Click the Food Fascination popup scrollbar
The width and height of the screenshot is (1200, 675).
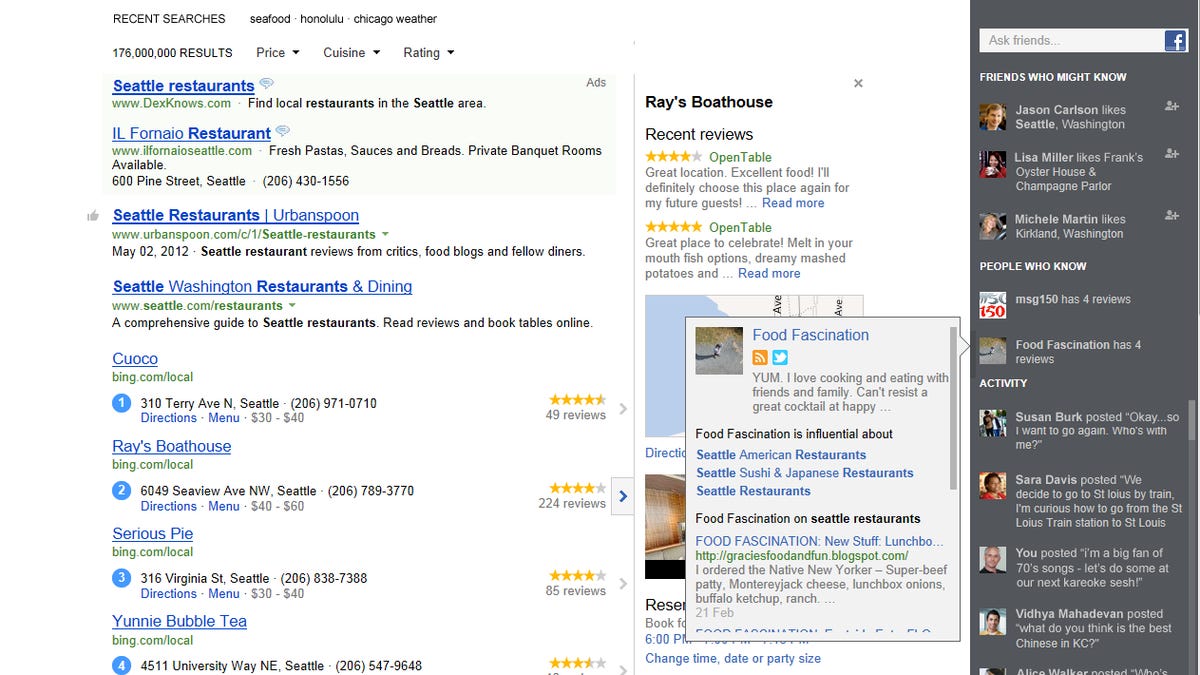[954, 410]
